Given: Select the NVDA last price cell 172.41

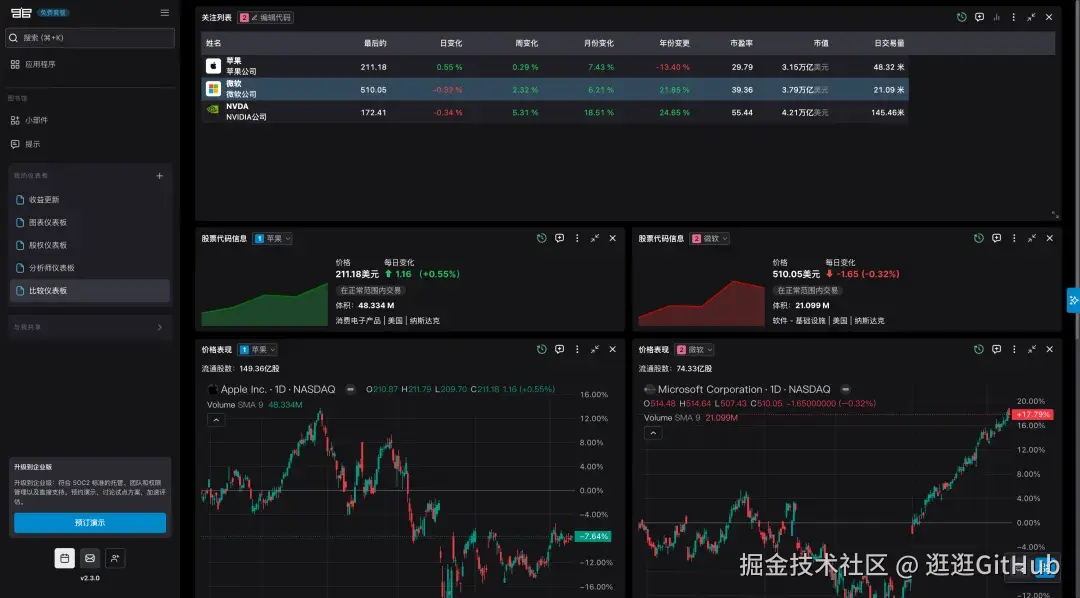Looking at the screenshot, I should 373,112.
